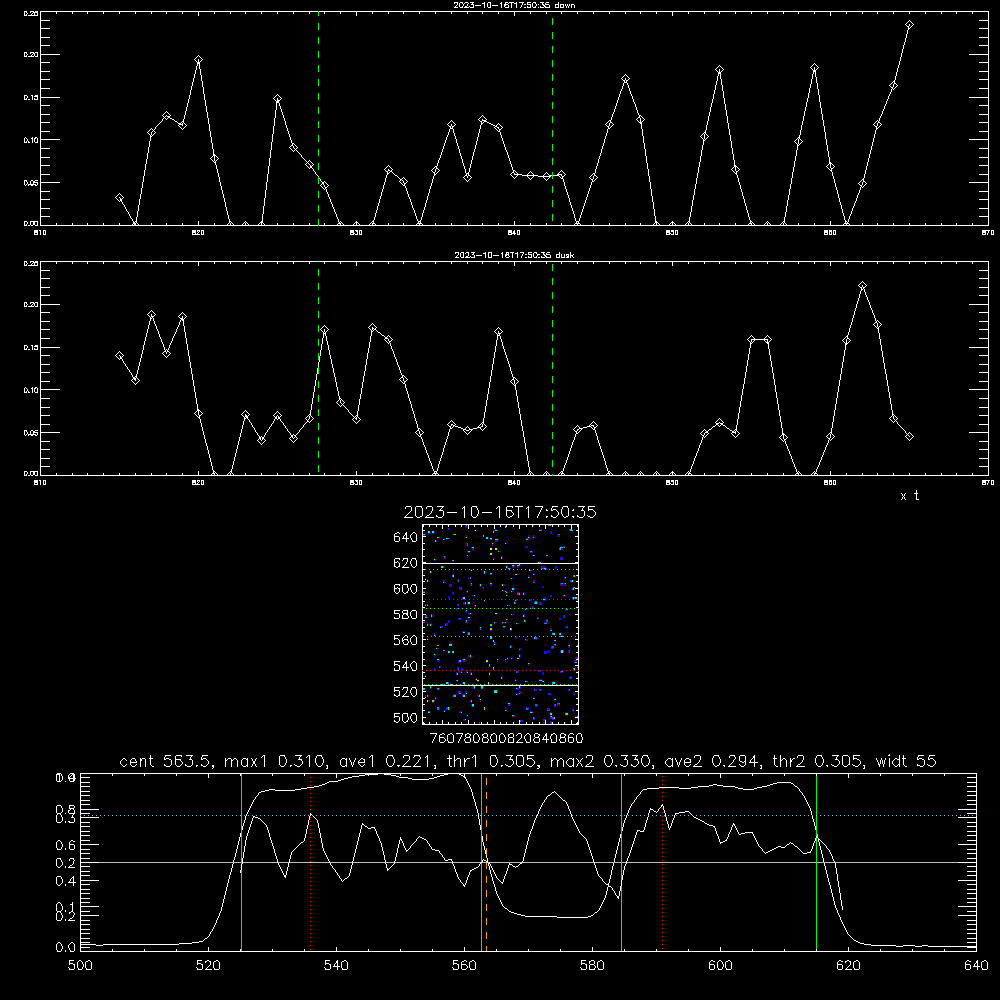Click the highest diamond point in dusk plot
The width and height of the screenshot is (1000, 1000).
click(x=862, y=286)
